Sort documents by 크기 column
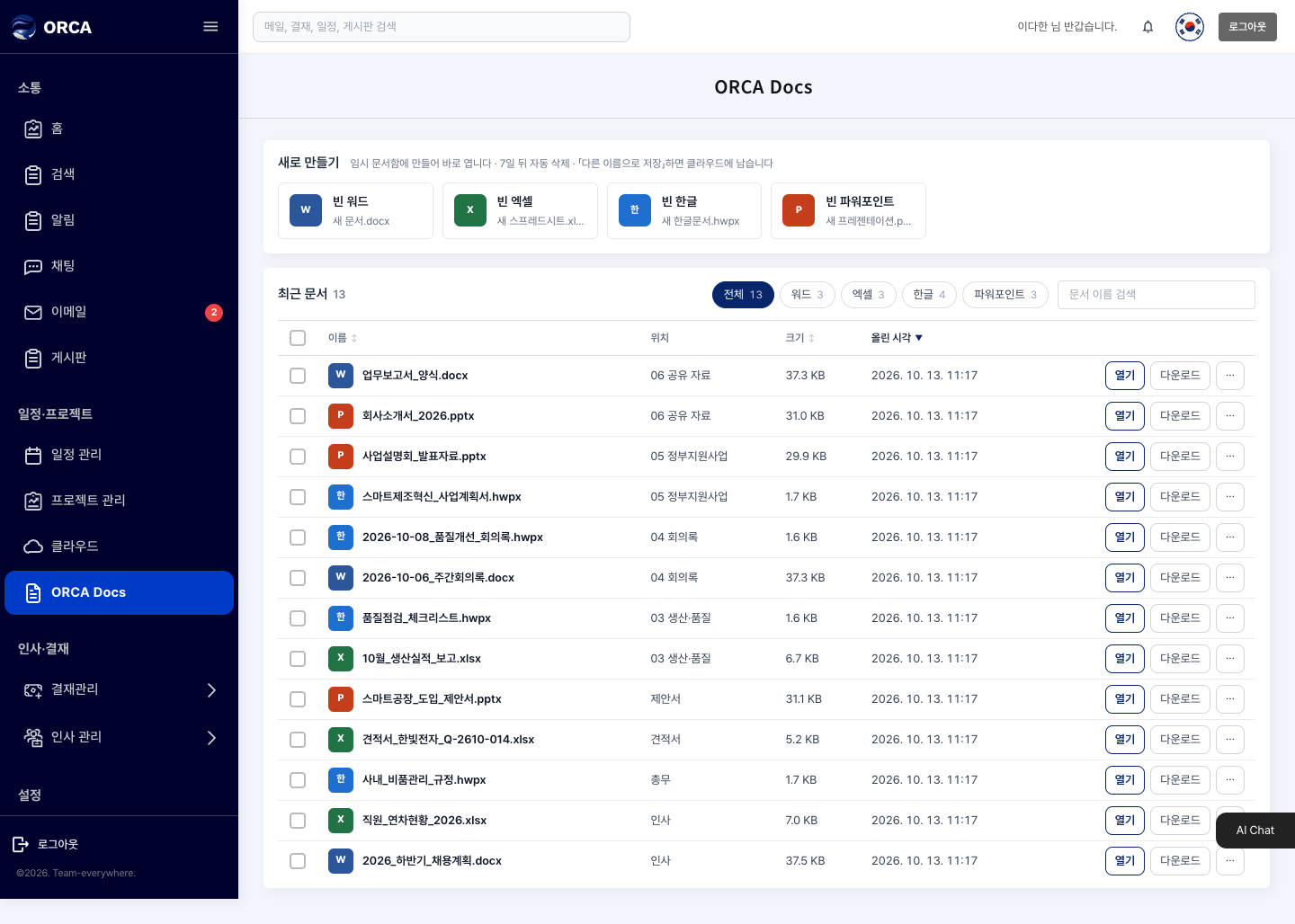 point(799,338)
